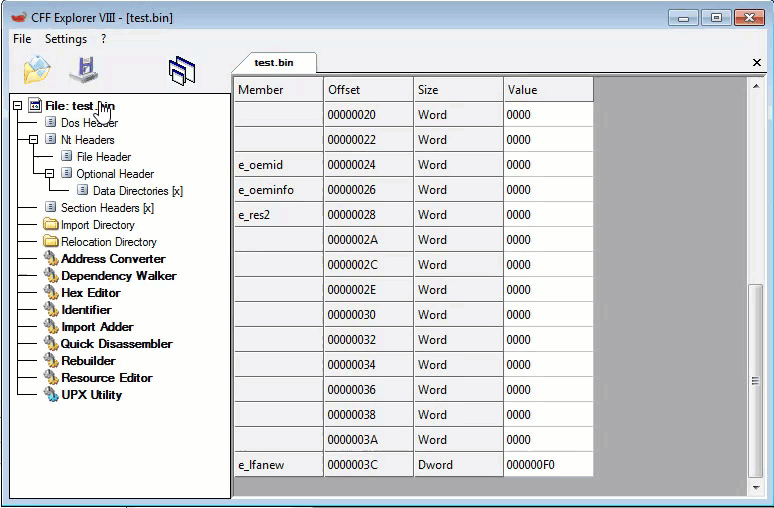
Task: Click the 0000002A offset cell
Action: point(368,239)
